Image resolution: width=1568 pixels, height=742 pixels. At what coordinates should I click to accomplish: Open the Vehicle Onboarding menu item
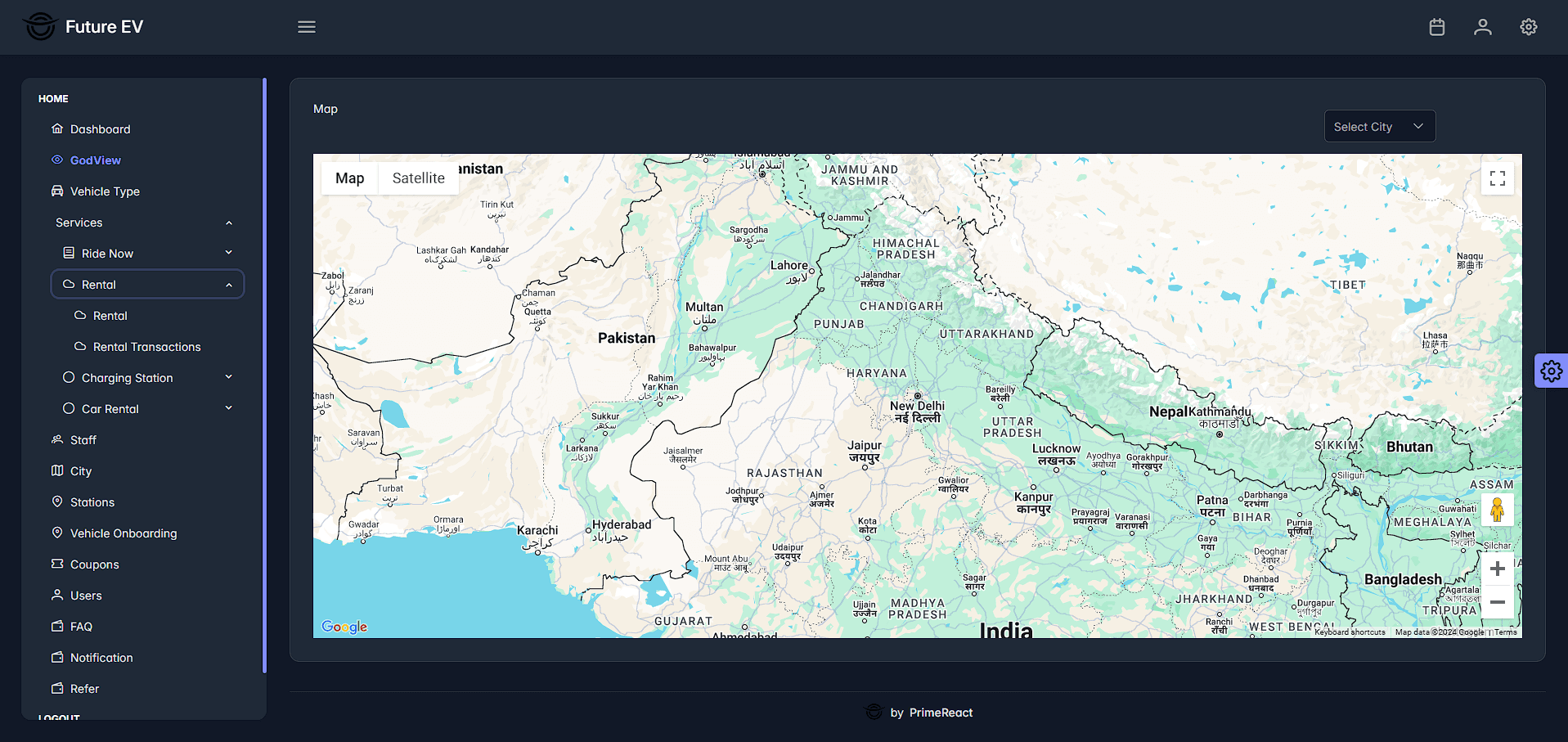[x=147, y=533]
